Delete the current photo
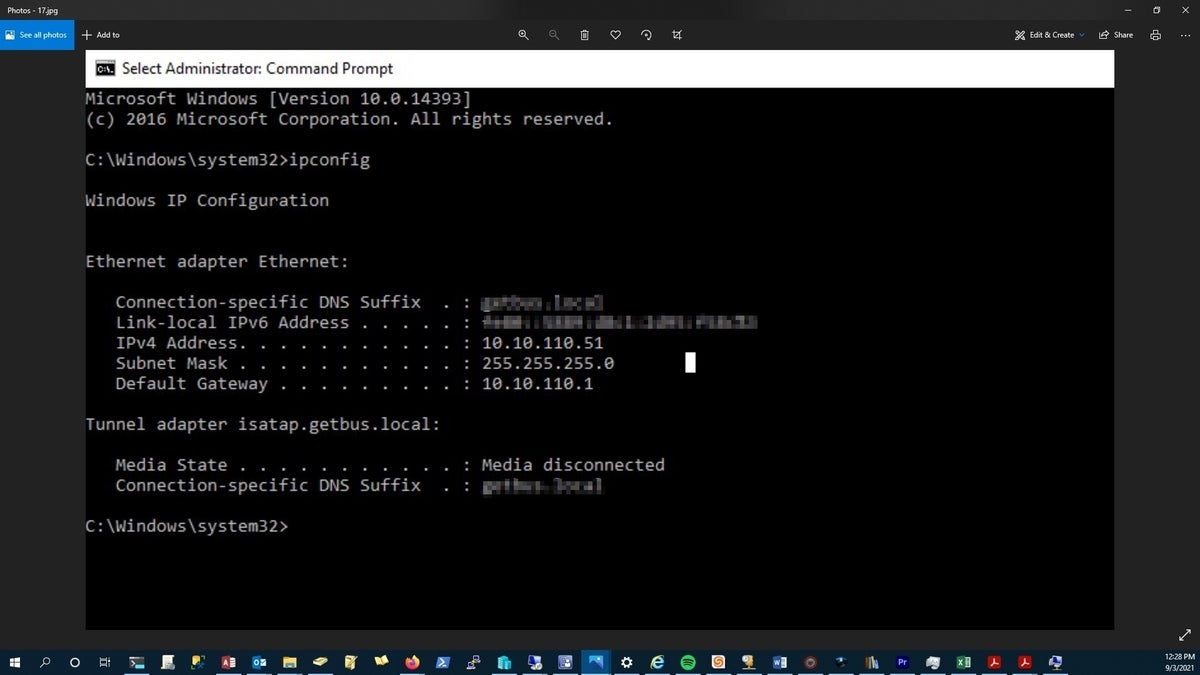 tap(584, 35)
